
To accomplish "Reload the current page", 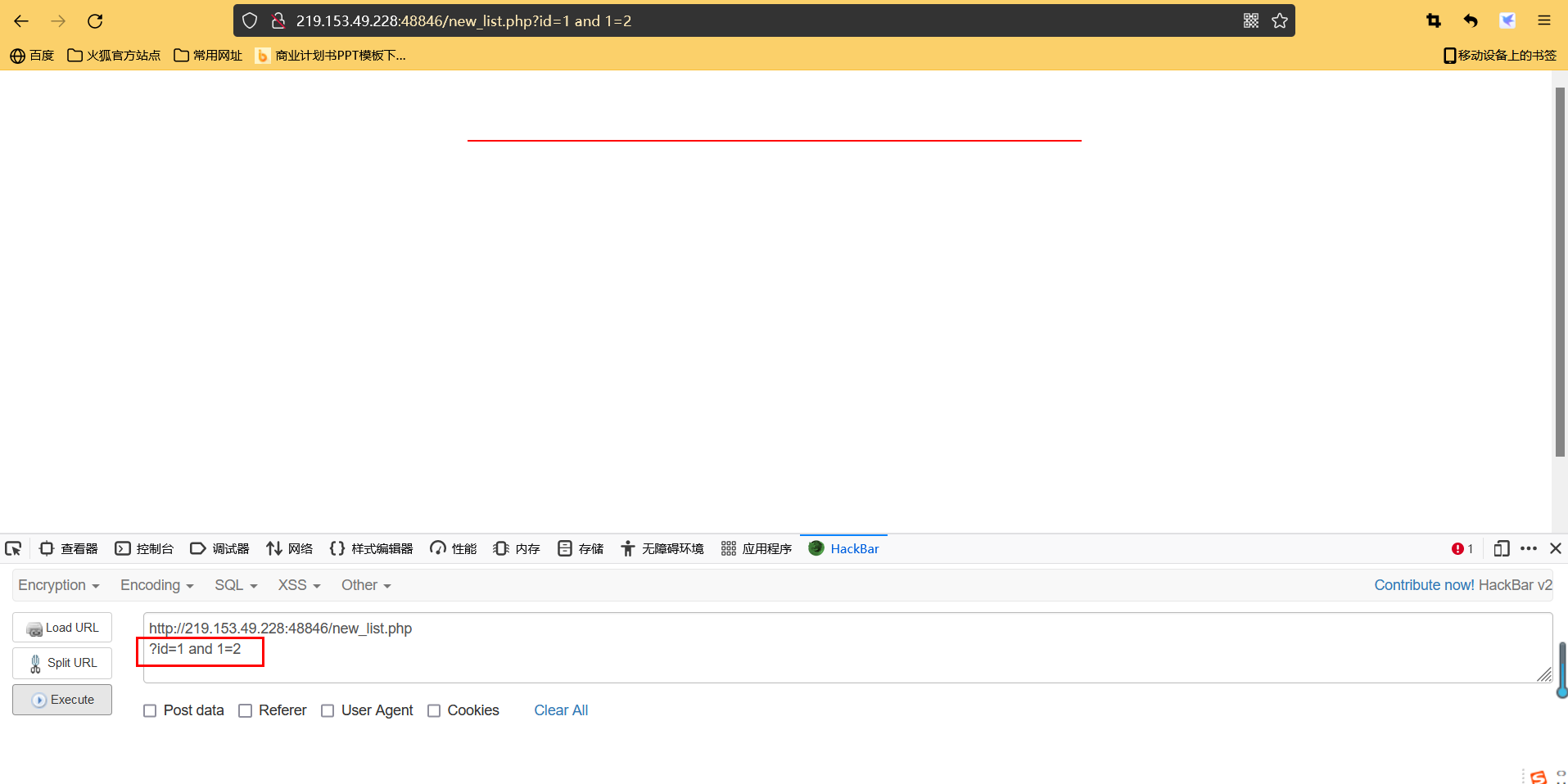I will tap(95, 21).
